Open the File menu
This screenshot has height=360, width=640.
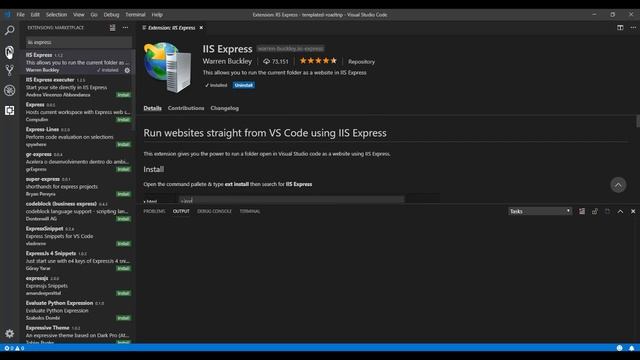(x=20, y=15)
